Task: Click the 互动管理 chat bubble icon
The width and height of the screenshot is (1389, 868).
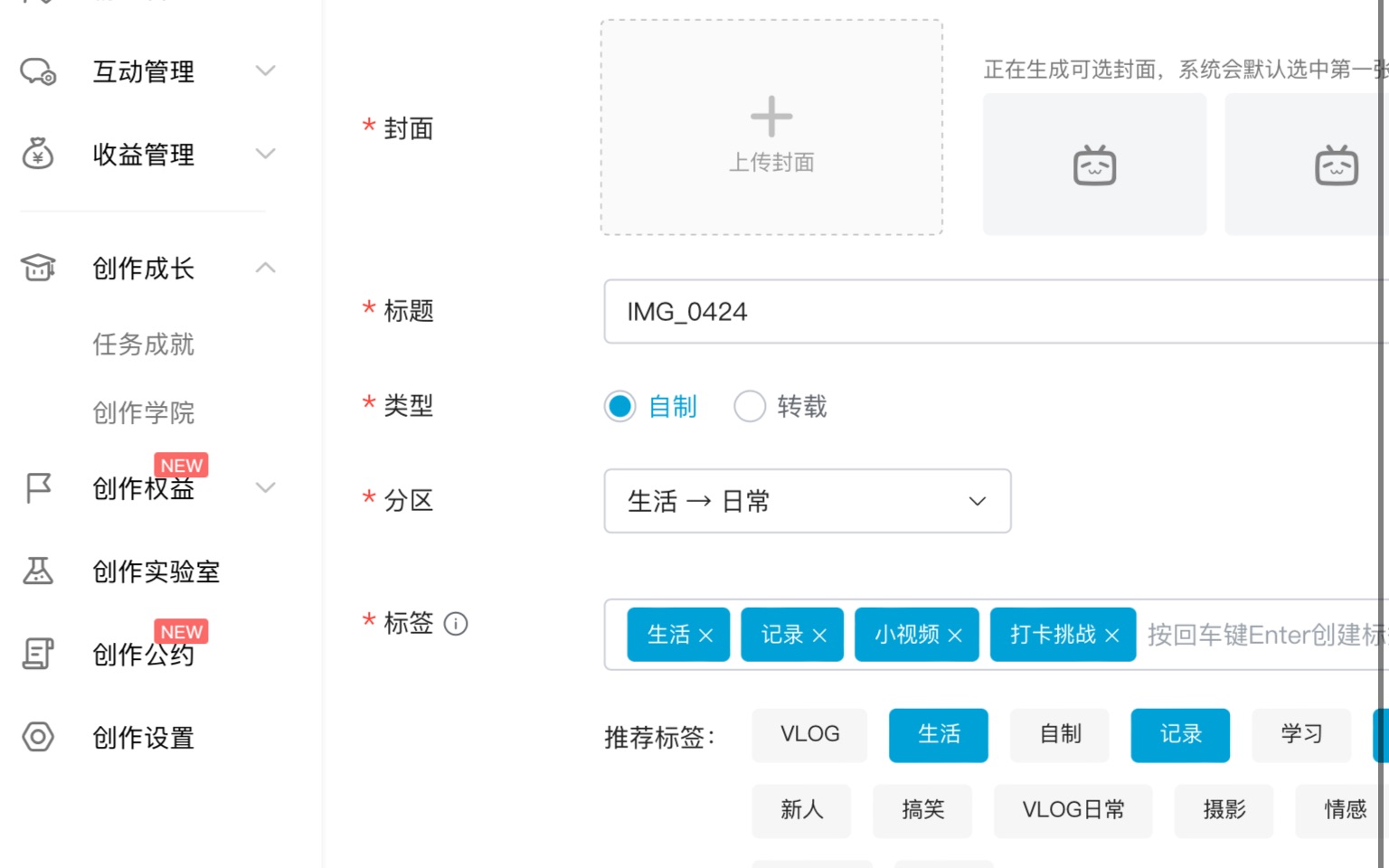Action: pyautogui.click(x=38, y=71)
